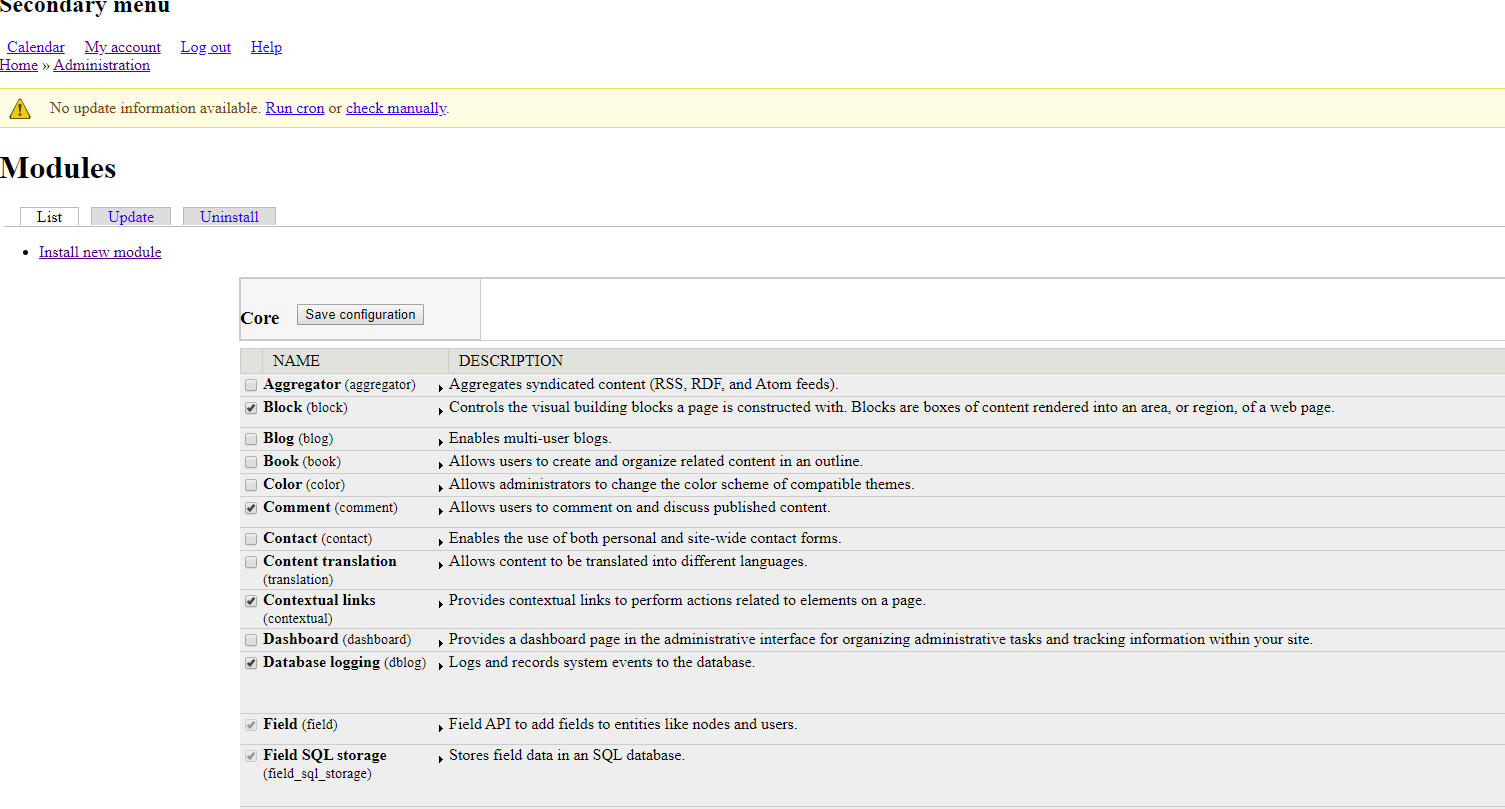Tick the Dashboard module checkbox
The height and width of the screenshot is (809, 1505).
coord(251,640)
